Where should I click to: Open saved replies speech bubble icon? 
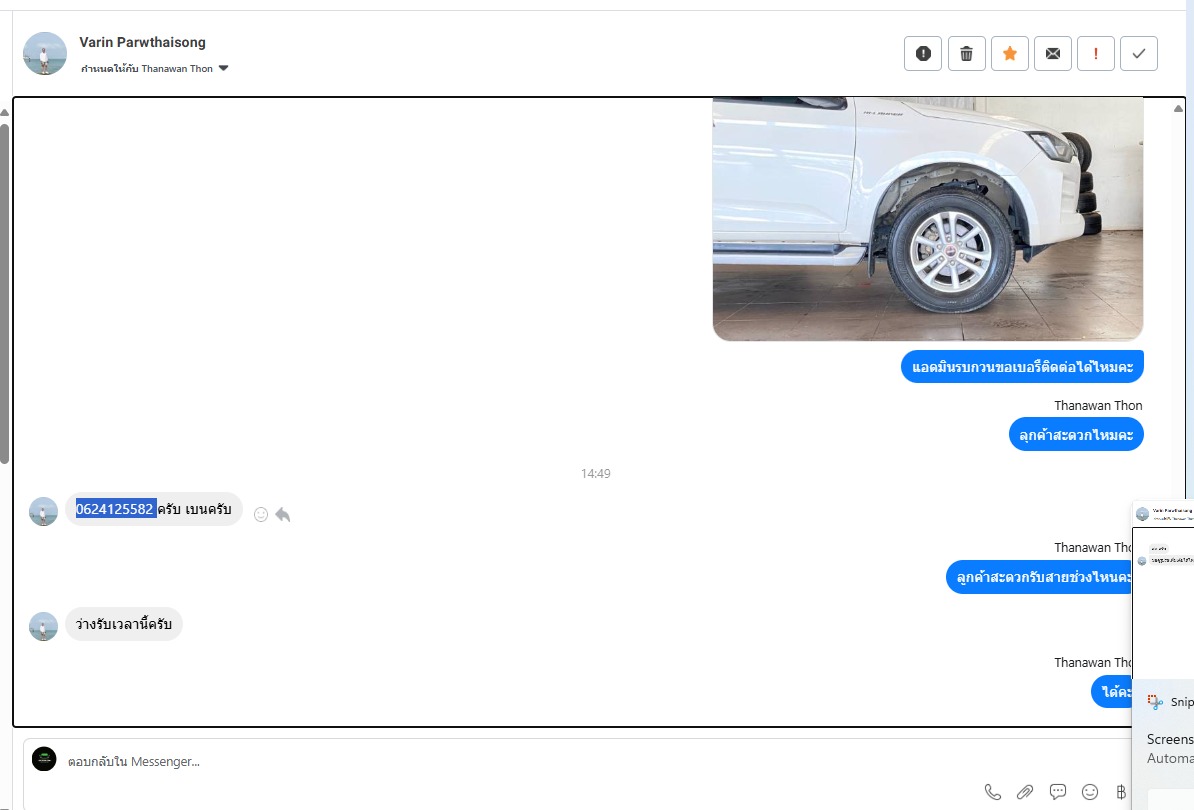tap(1058, 792)
